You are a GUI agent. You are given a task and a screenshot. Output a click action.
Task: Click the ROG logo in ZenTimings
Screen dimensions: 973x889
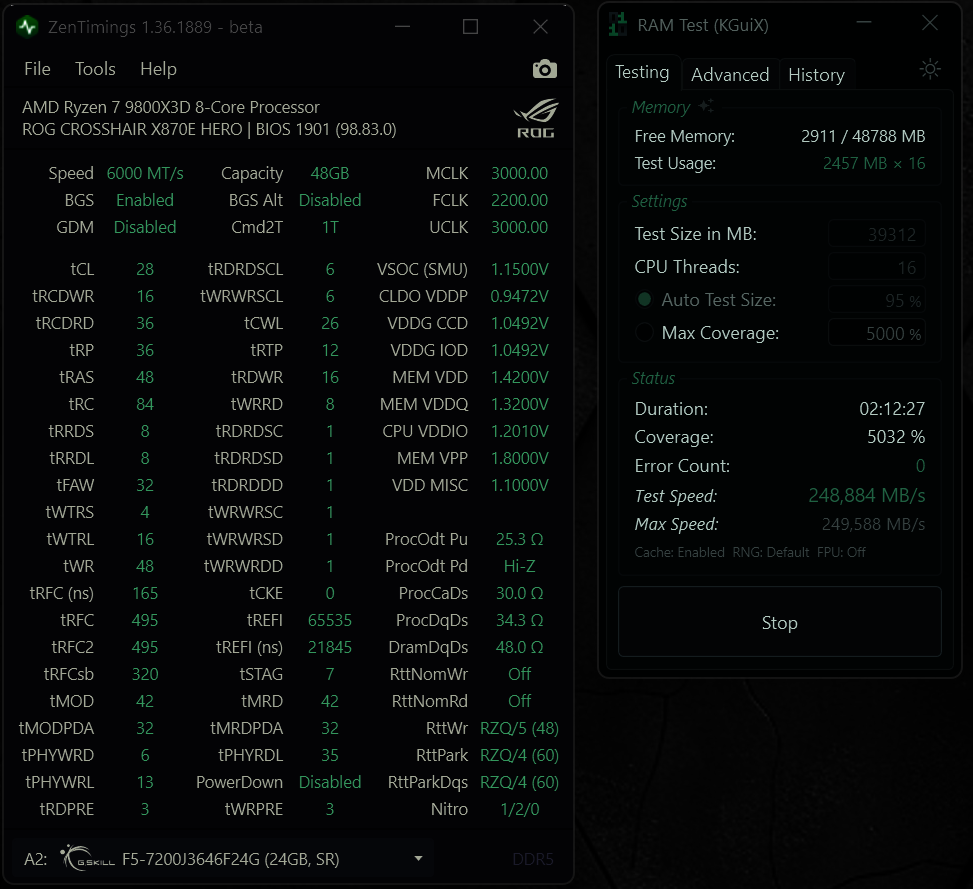[x=536, y=118]
